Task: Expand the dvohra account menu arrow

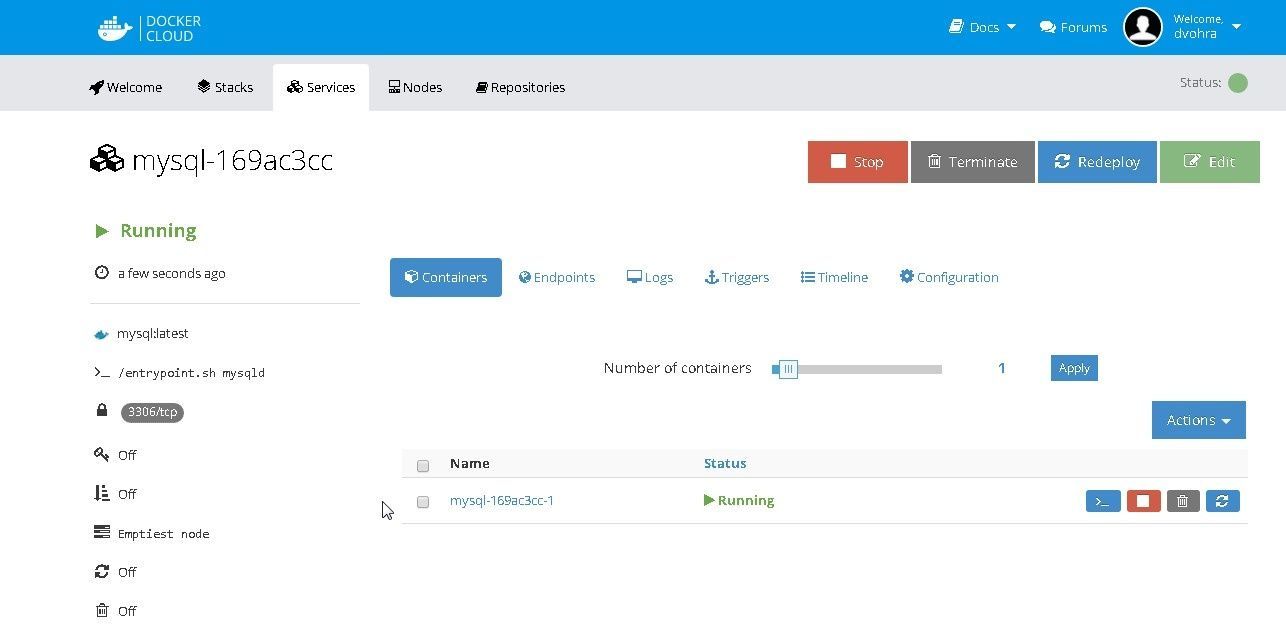Action: click(1236, 27)
